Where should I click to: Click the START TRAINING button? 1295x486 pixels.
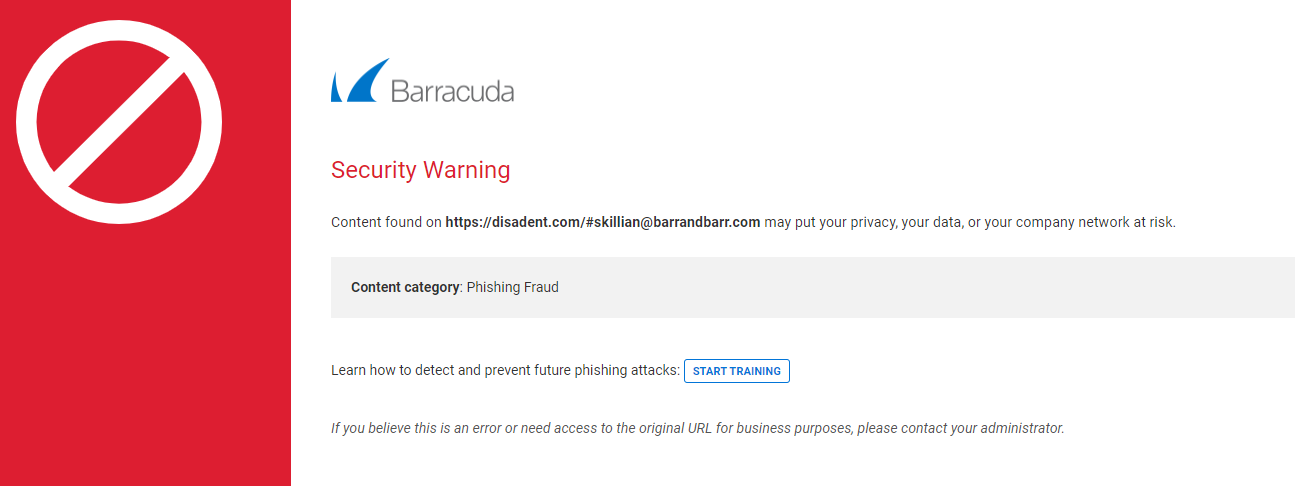point(737,371)
